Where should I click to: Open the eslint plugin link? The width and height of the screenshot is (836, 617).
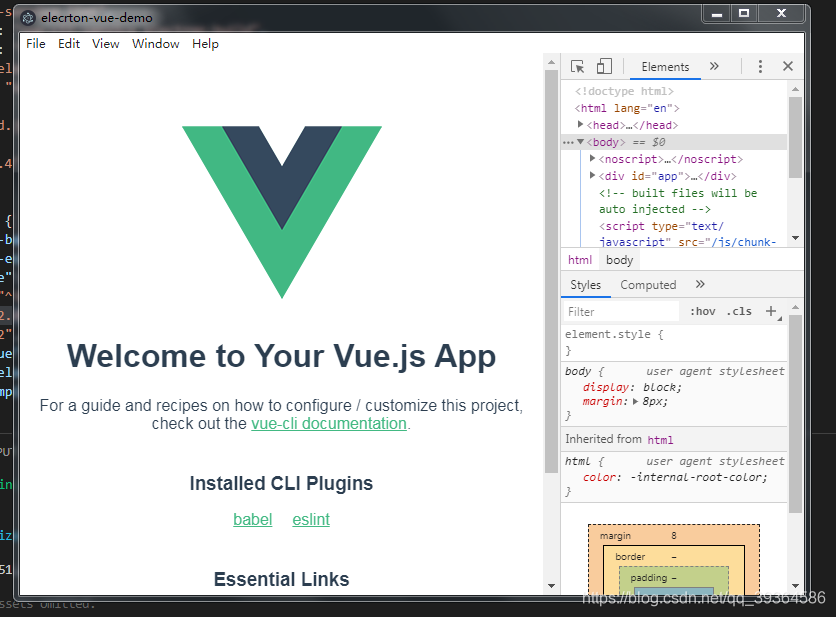tap(311, 519)
